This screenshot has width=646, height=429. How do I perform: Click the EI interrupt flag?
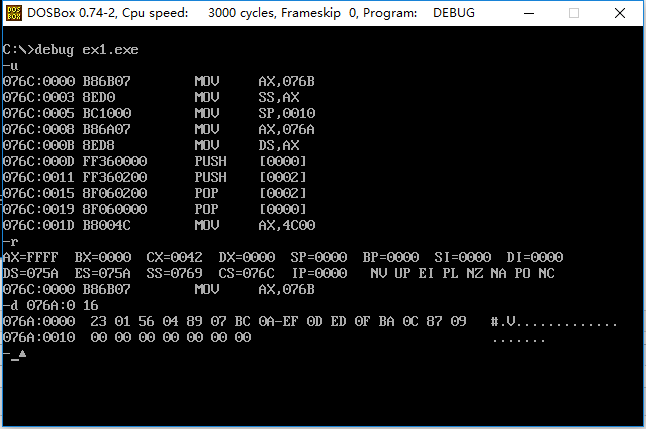(x=426, y=274)
